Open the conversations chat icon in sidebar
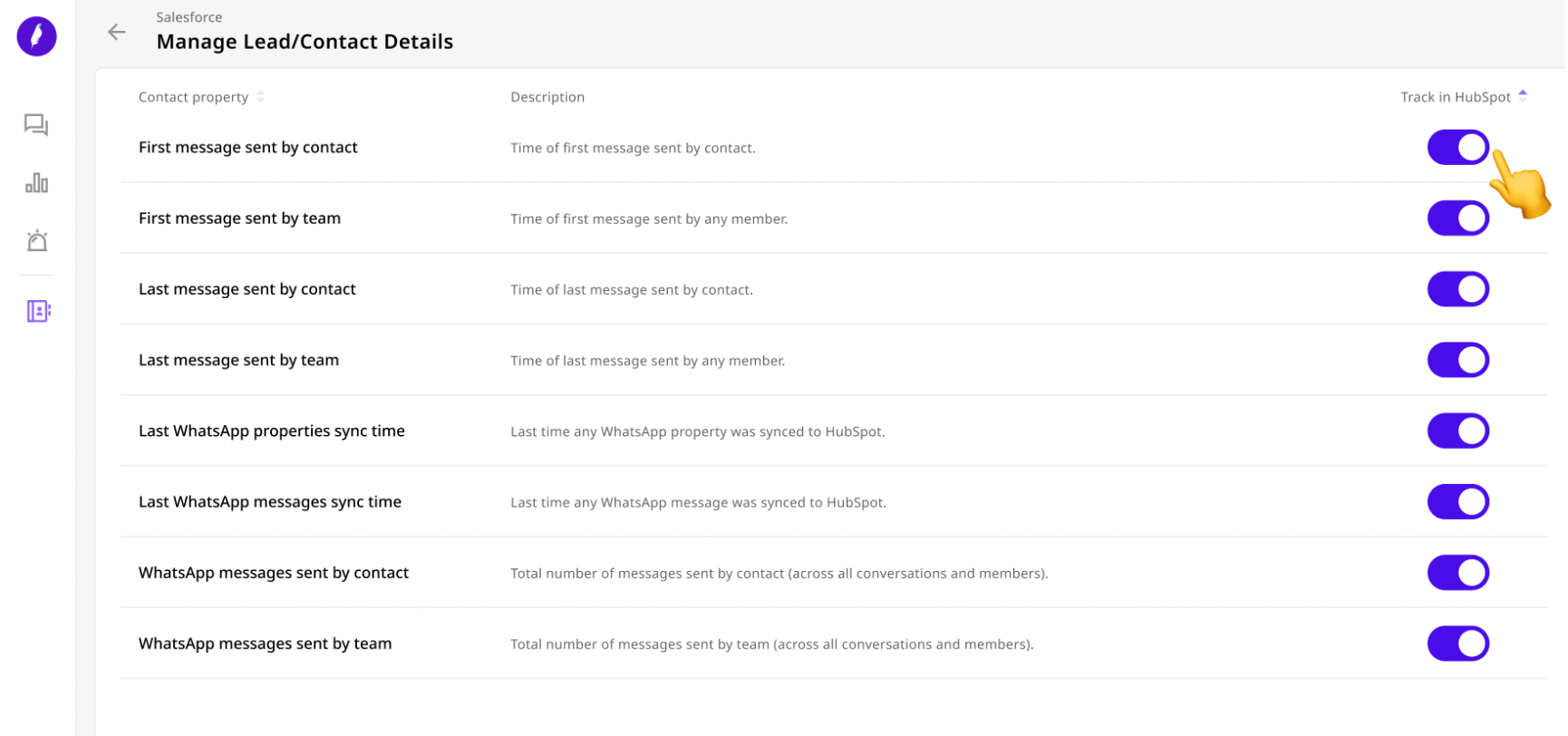The width and height of the screenshot is (1568, 736). pyautogui.click(x=36, y=125)
